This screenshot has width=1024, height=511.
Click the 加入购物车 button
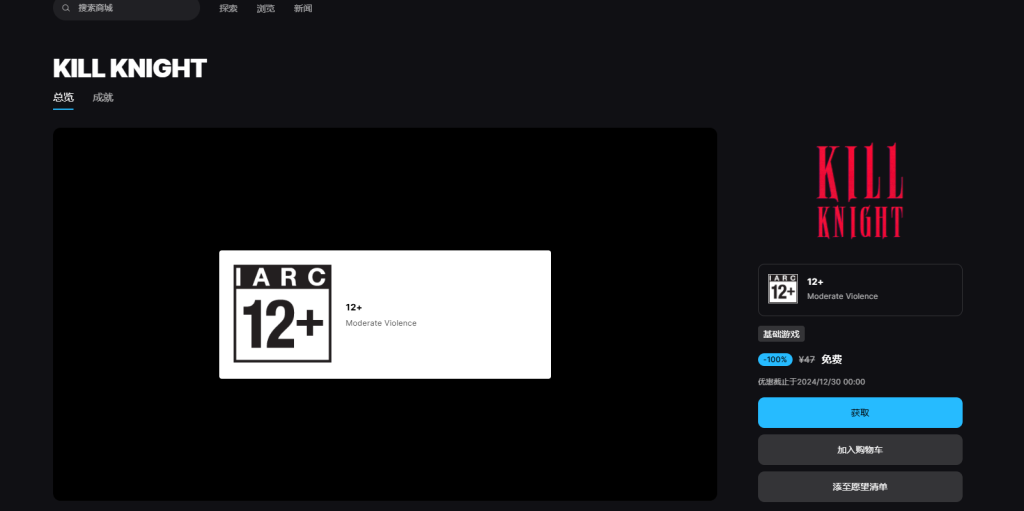(x=860, y=450)
